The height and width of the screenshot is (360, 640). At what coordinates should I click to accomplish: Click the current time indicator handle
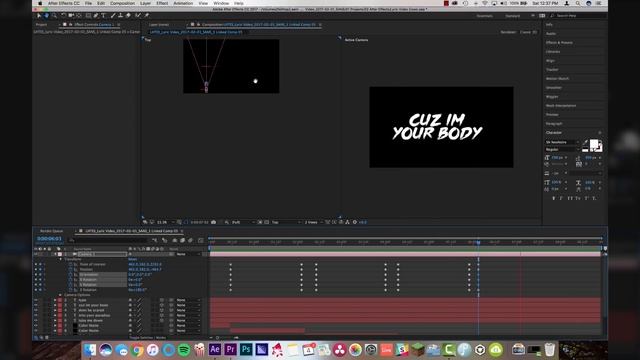[x=478, y=242]
